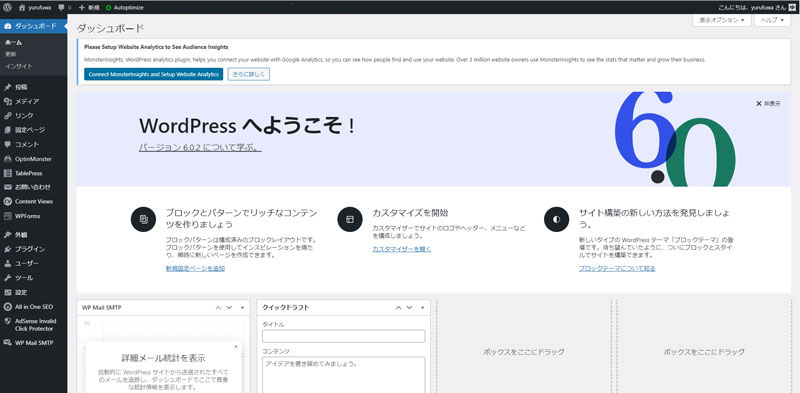Open the Users icon (ユーザー)

[7, 263]
